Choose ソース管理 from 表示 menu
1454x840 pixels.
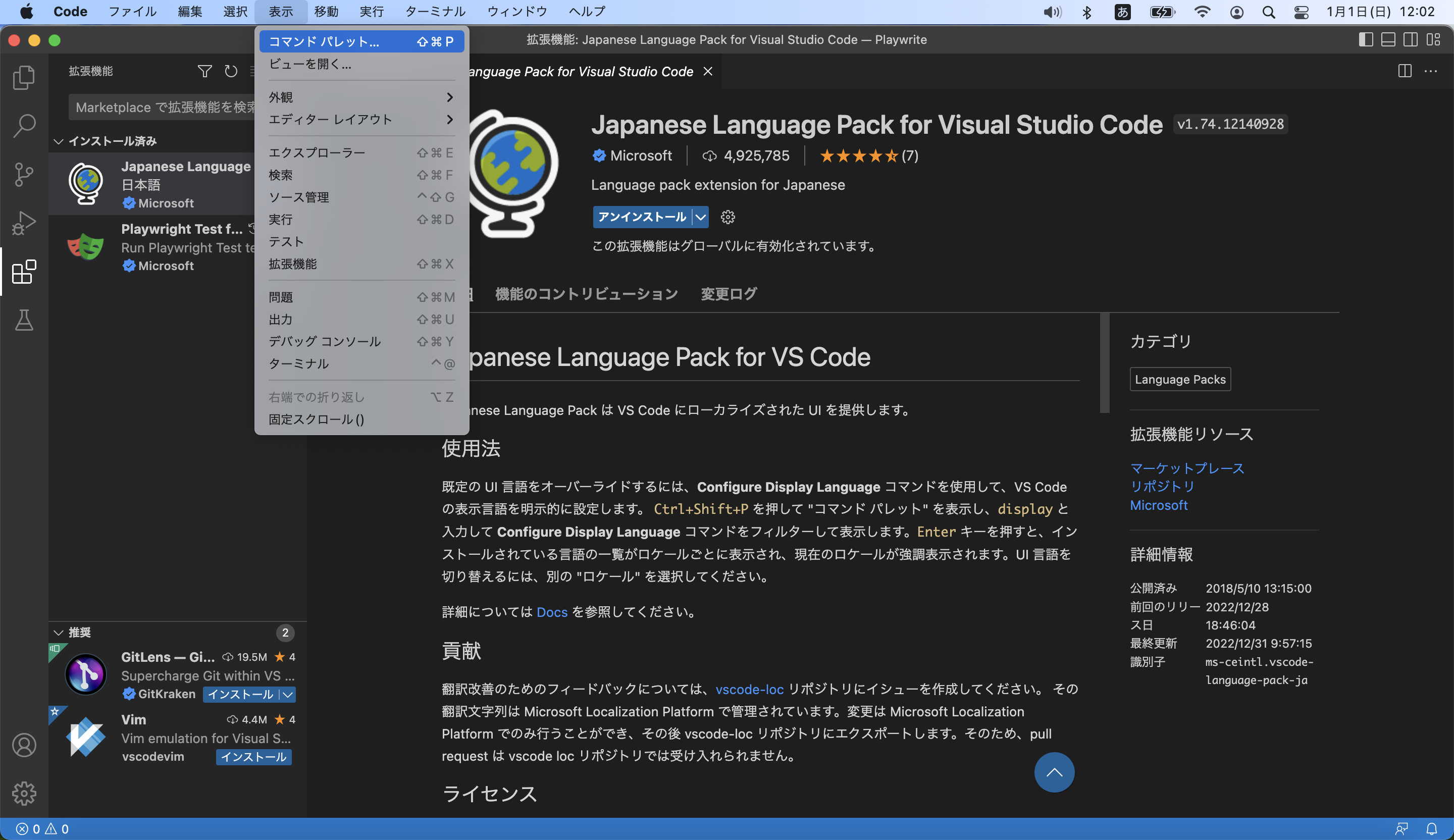361,197
